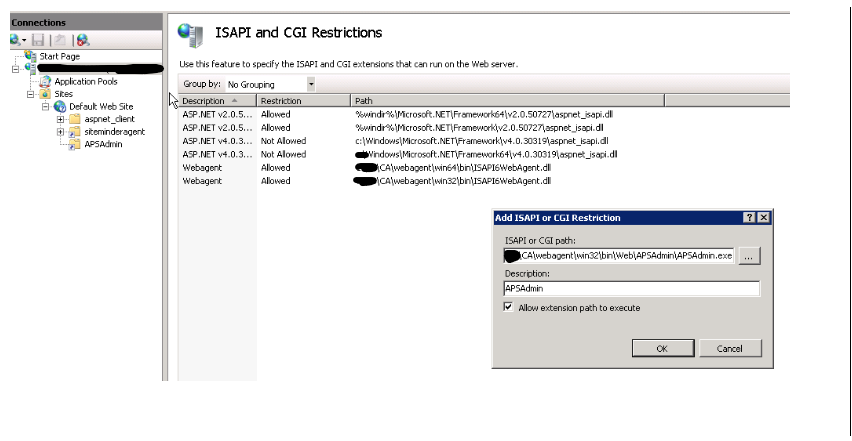Screen dimensions: 852x441
Task: Collapse the server node in Connections tree
Action: (x=15, y=69)
